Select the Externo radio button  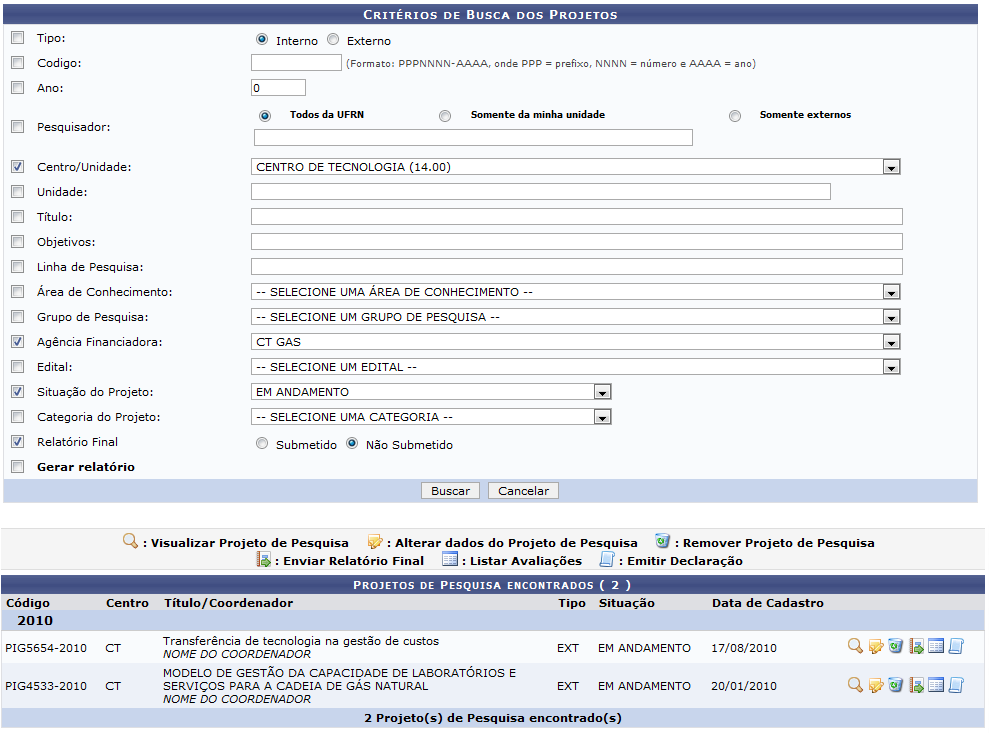point(332,40)
